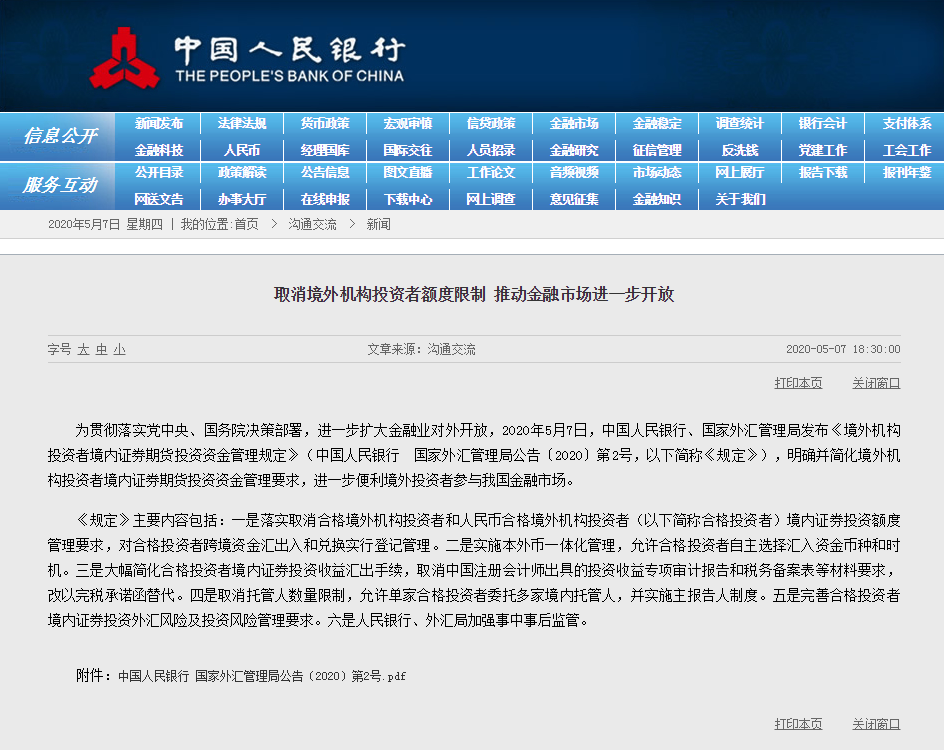Go to 首页 via the breadcrumb

coord(245,224)
